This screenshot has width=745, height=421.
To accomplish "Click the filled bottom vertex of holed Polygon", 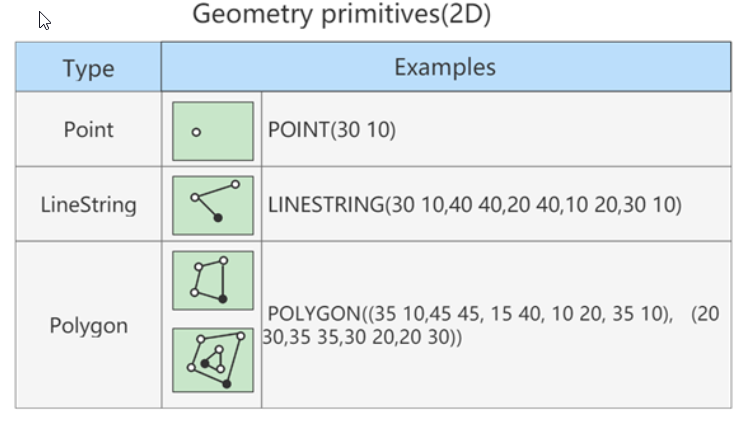I will [227, 383].
